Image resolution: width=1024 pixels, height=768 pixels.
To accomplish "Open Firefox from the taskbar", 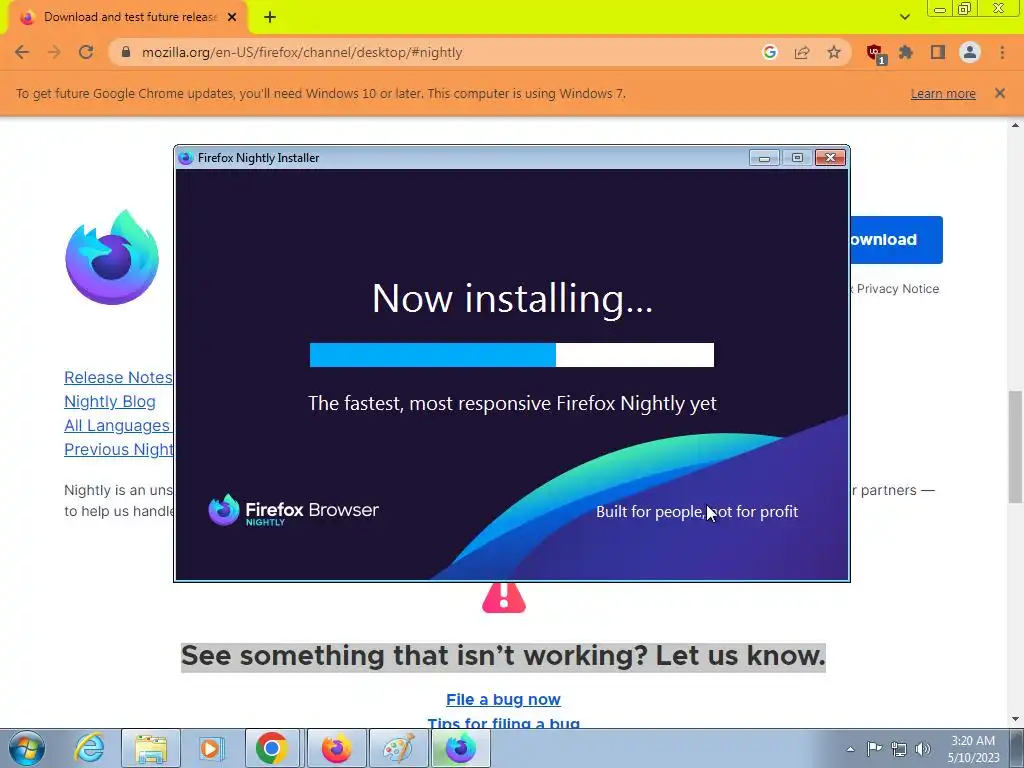I will (x=336, y=748).
